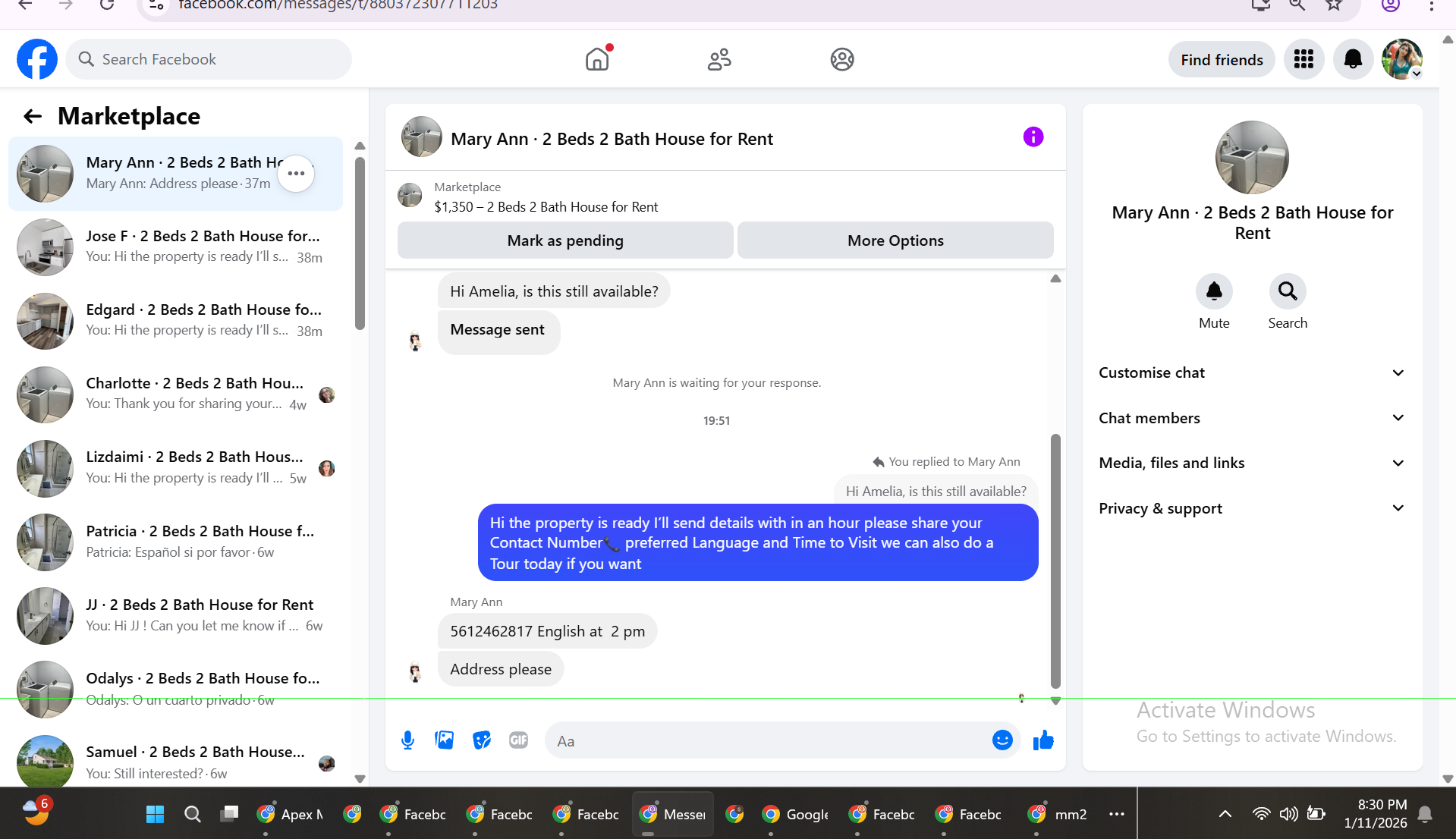Open volume tray icon
Image resolution: width=1456 pixels, height=839 pixels.
[x=1288, y=814]
